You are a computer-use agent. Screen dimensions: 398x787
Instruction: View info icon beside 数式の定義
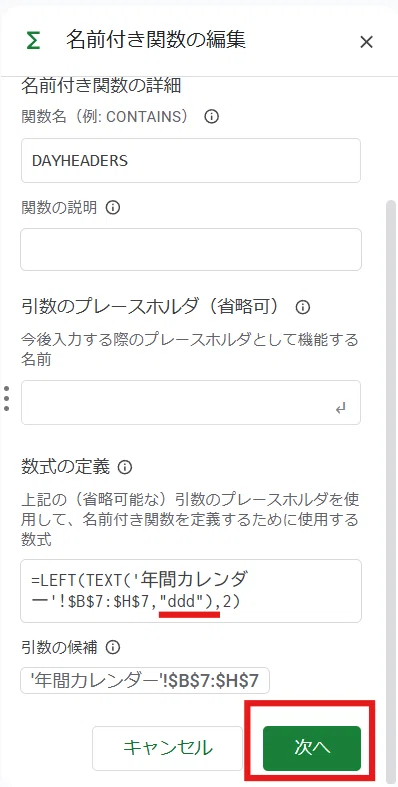coord(124,468)
